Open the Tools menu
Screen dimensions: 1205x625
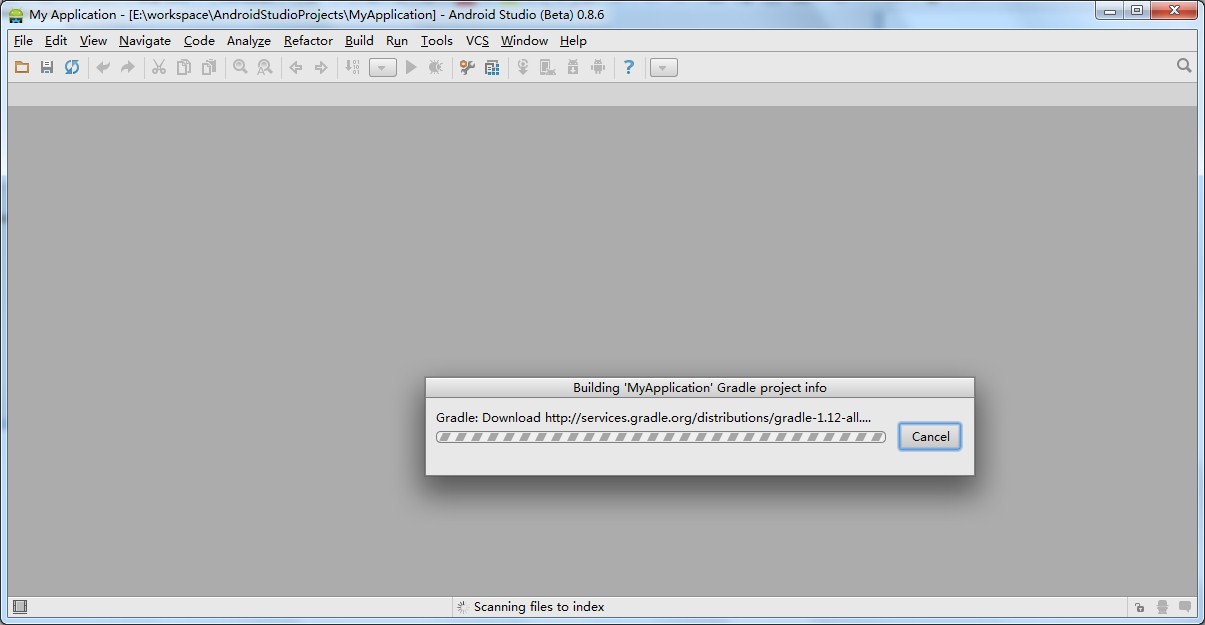point(437,41)
